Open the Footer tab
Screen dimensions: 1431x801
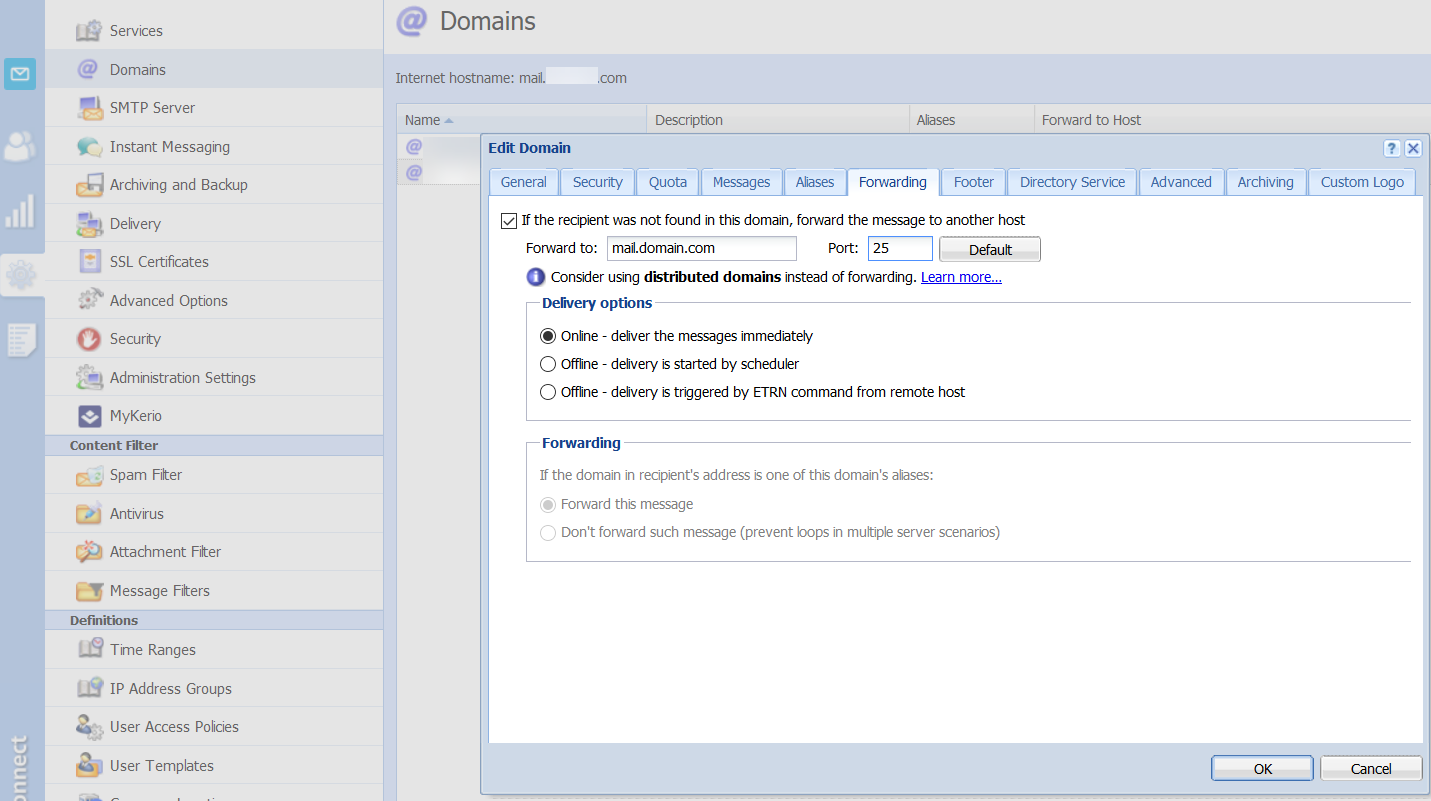(x=973, y=182)
